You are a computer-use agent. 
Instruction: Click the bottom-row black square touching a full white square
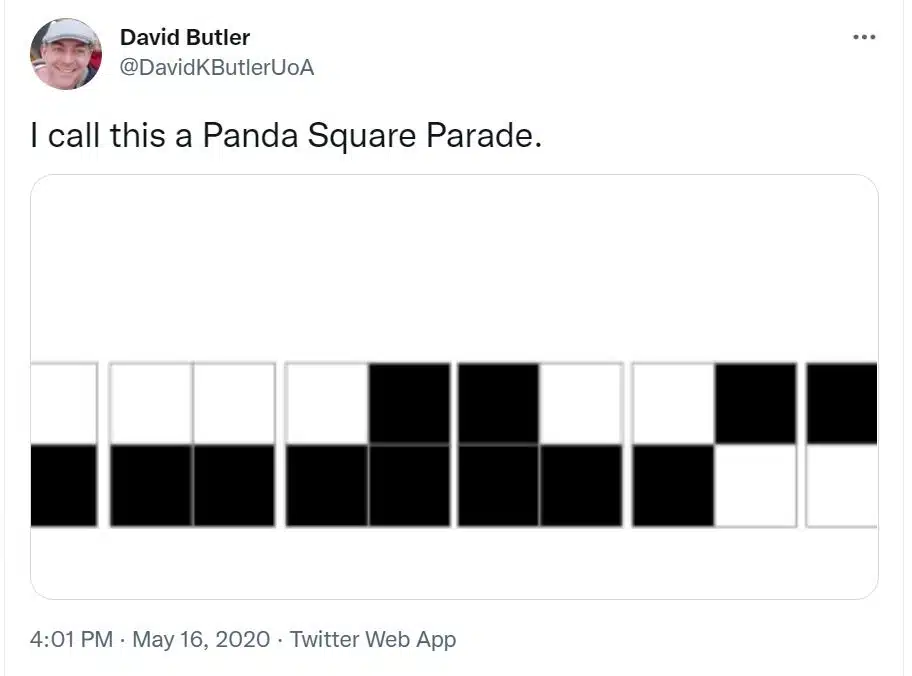(x=673, y=486)
